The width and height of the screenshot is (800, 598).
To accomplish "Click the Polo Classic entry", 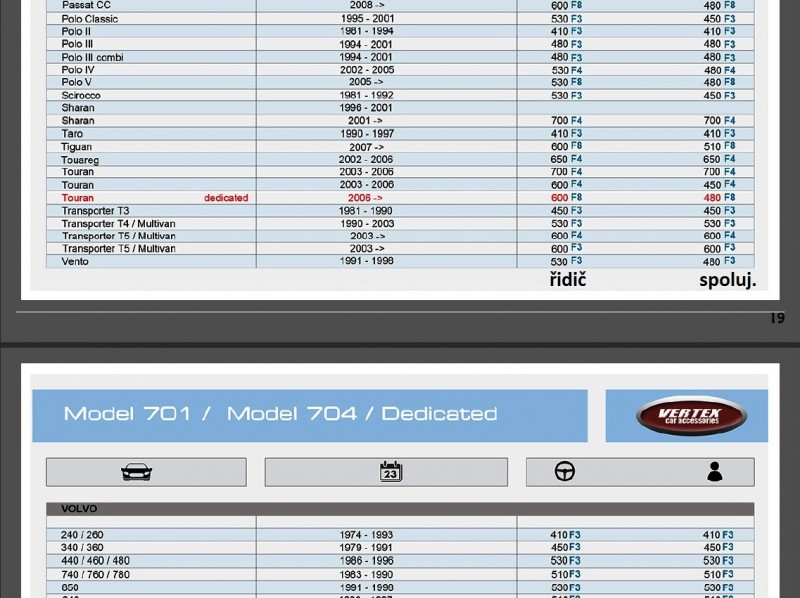I will (x=90, y=19).
